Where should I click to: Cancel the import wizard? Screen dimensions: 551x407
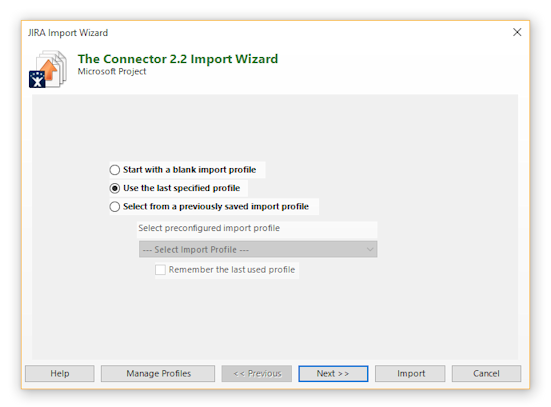[486, 373]
